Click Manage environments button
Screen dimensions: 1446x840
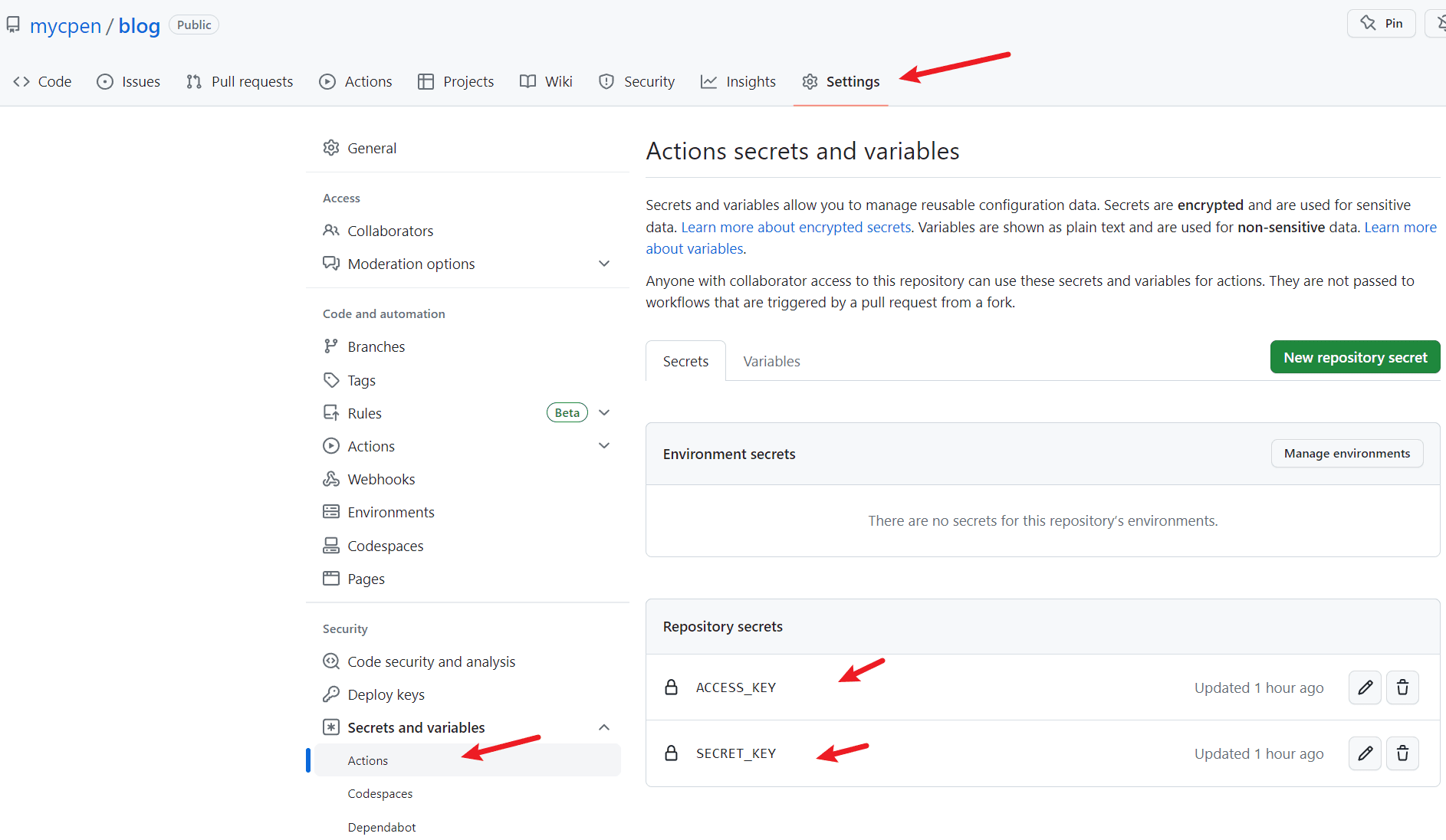(x=1347, y=454)
